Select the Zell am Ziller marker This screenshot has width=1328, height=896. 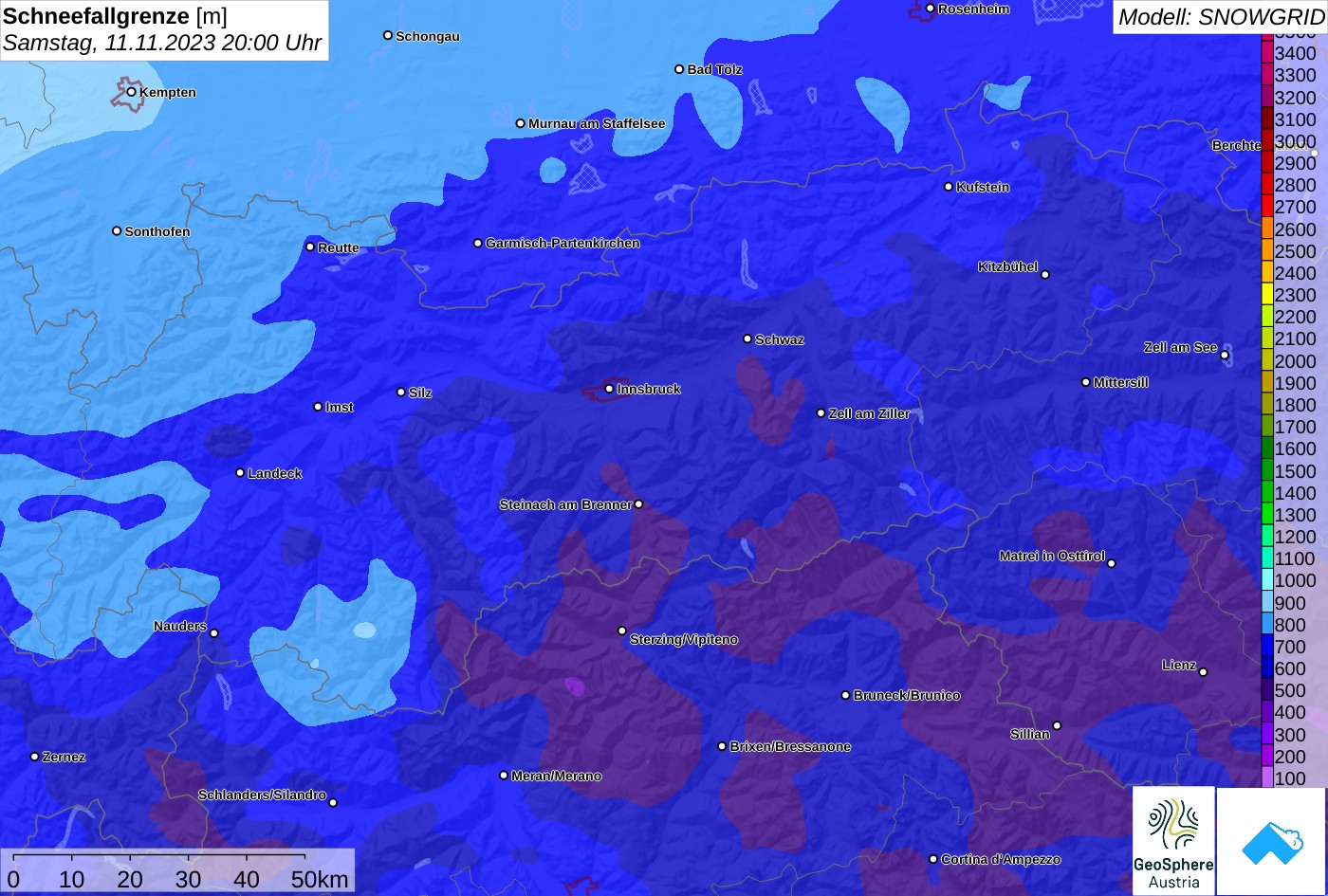(x=821, y=413)
